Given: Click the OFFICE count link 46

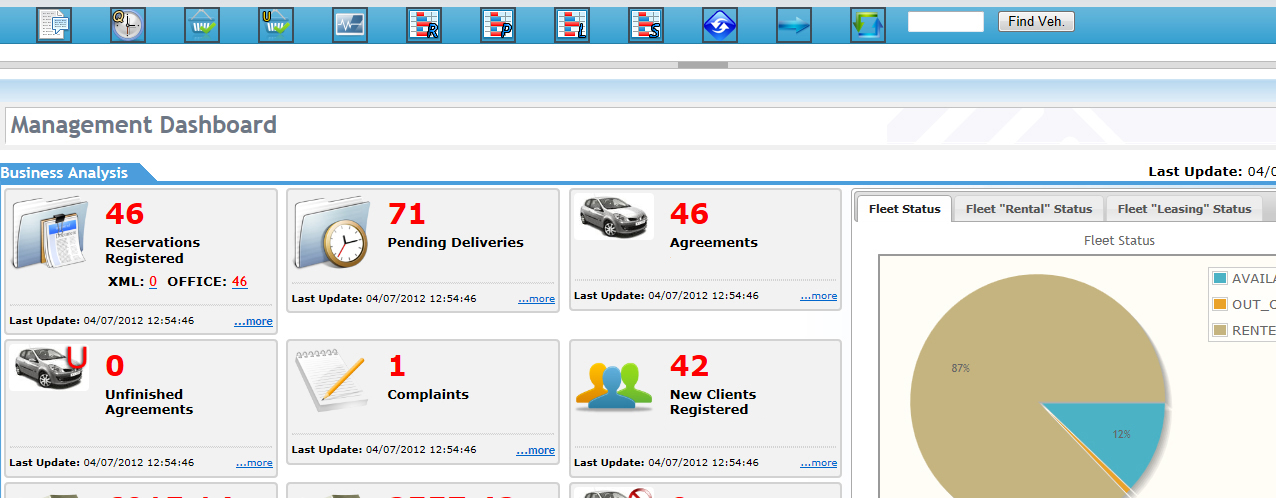Looking at the screenshot, I should pyautogui.click(x=239, y=282).
